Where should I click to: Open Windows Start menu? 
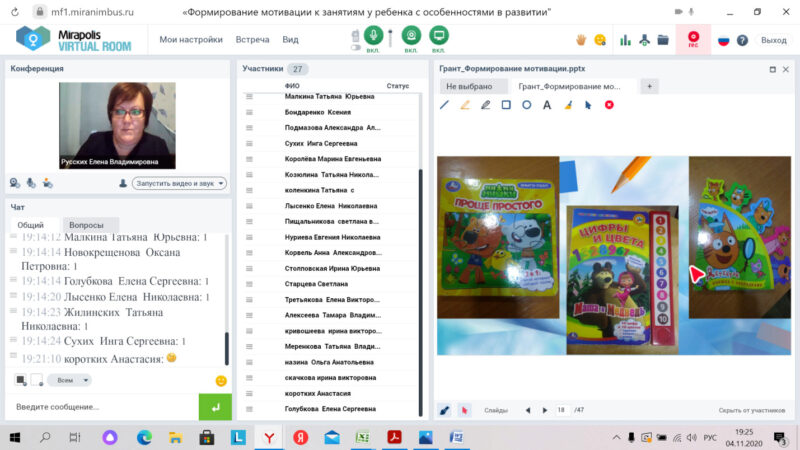pyautogui.click(x=15, y=437)
